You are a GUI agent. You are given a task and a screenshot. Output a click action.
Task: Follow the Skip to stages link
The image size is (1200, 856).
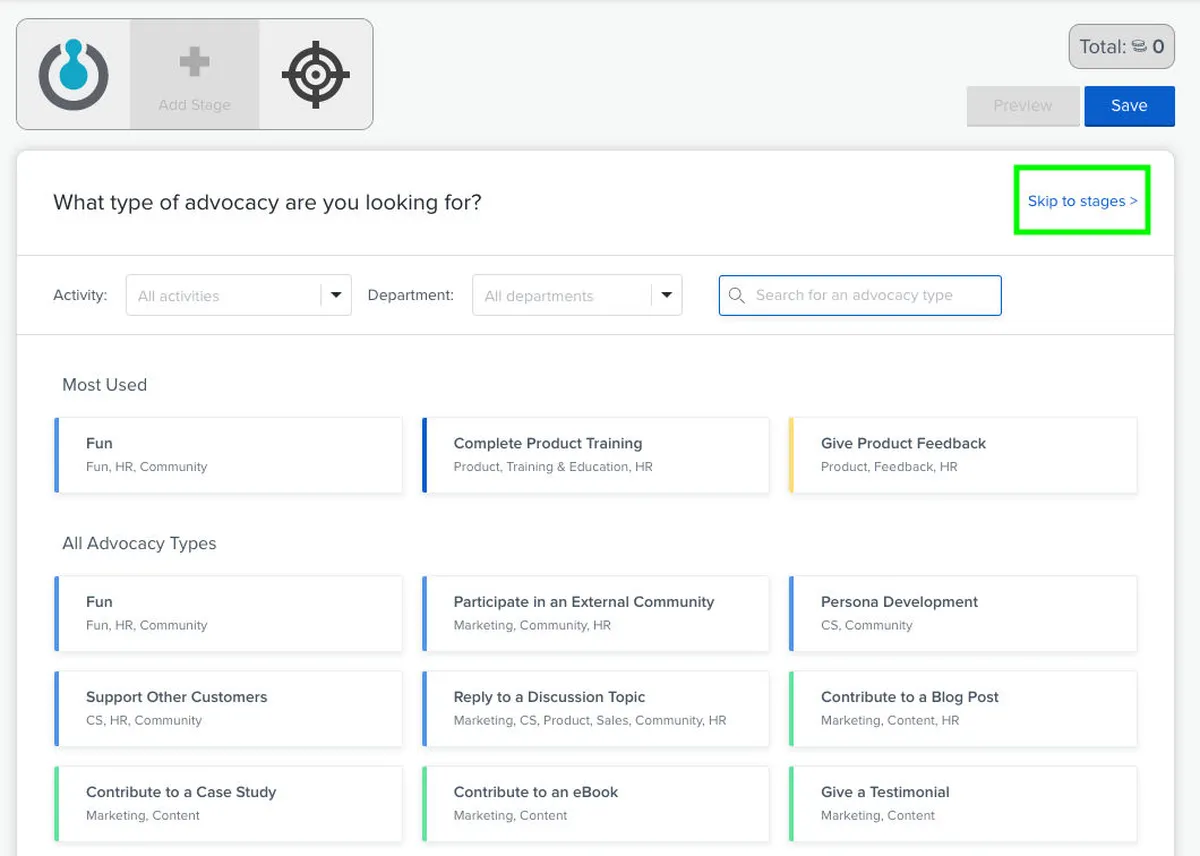(1082, 201)
